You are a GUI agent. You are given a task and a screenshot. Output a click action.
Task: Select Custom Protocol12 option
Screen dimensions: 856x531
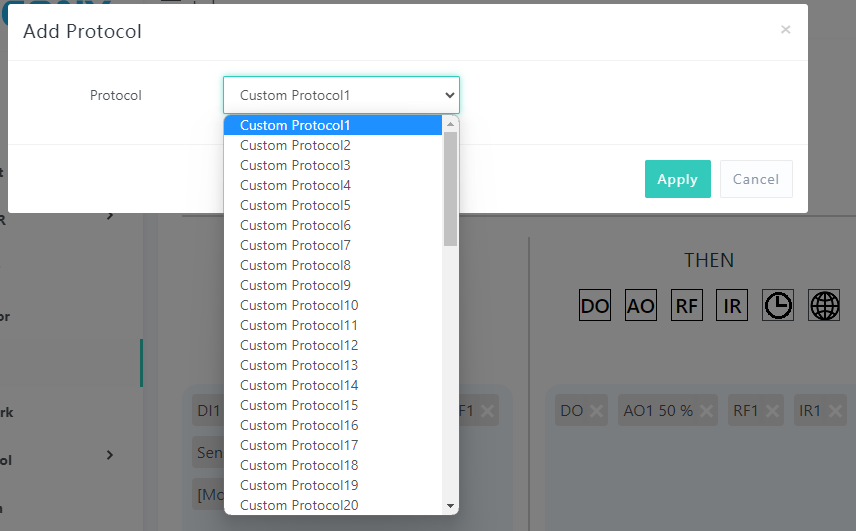pyautogui.click(x=298, y=345)
